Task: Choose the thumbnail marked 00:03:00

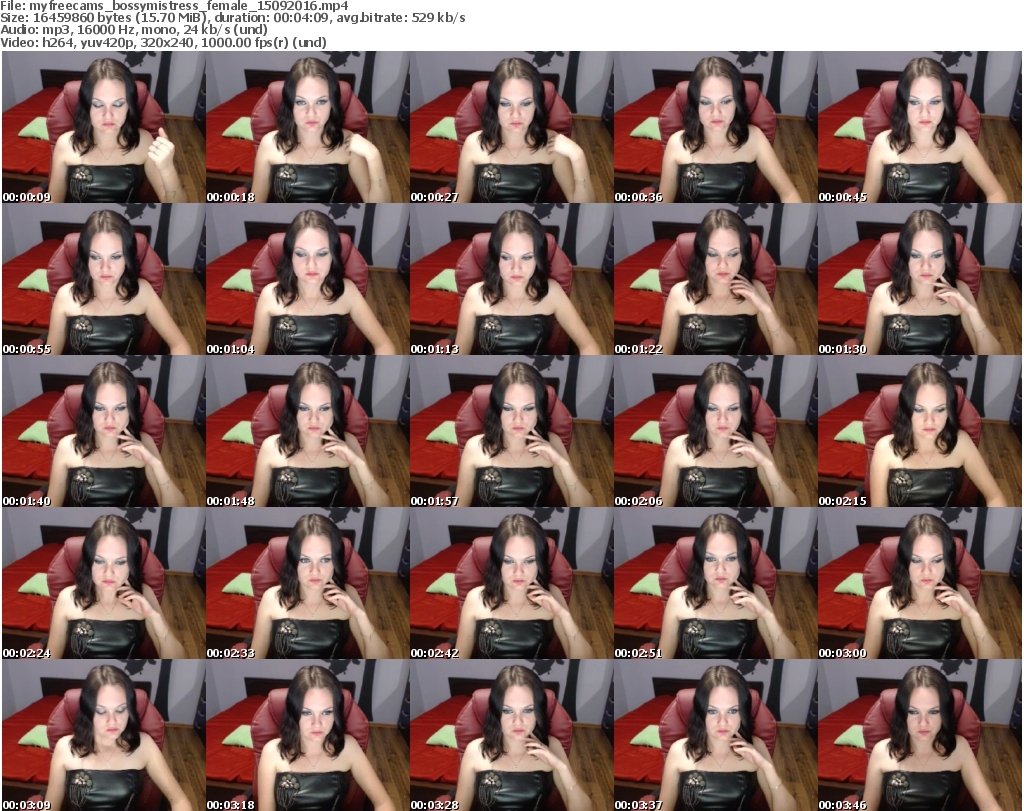Action: click(x=920, y=583)
